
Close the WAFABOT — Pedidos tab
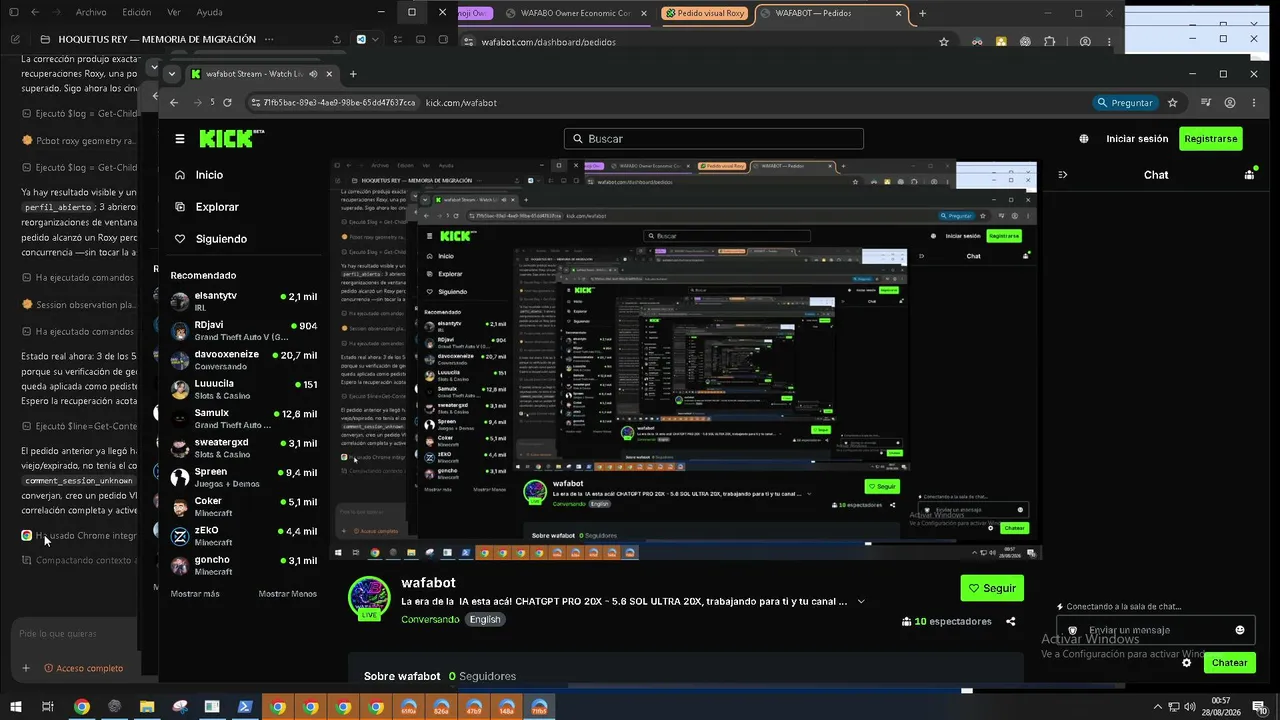898,14
